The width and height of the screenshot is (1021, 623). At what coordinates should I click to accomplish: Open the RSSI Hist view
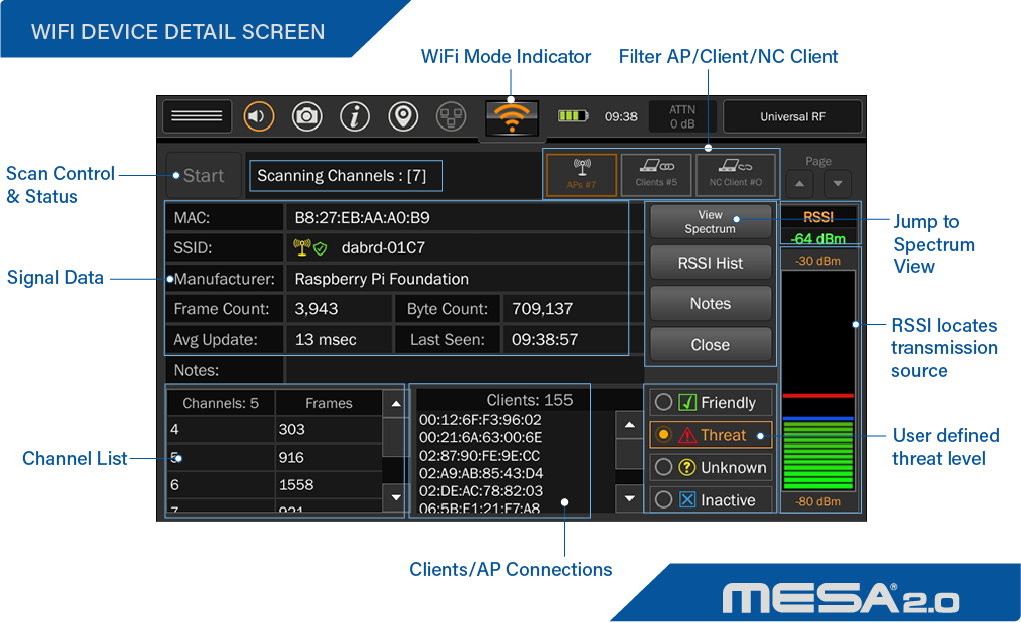click(x=710, y=264)
